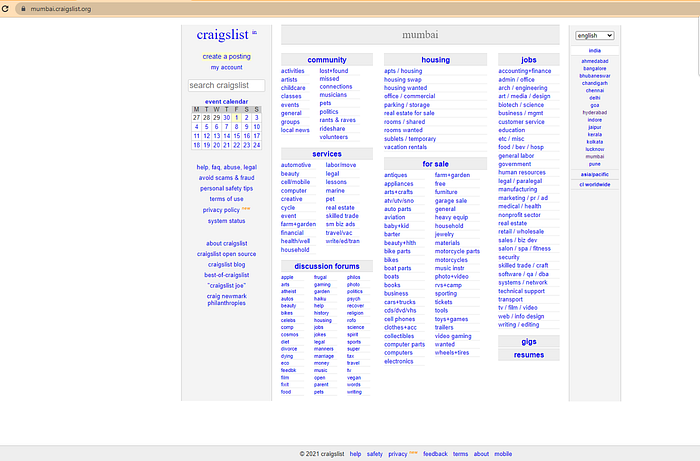Viewport: 700px width, 461px height.
Task: Open best-of-craigslist link
Action: [226, 275]
